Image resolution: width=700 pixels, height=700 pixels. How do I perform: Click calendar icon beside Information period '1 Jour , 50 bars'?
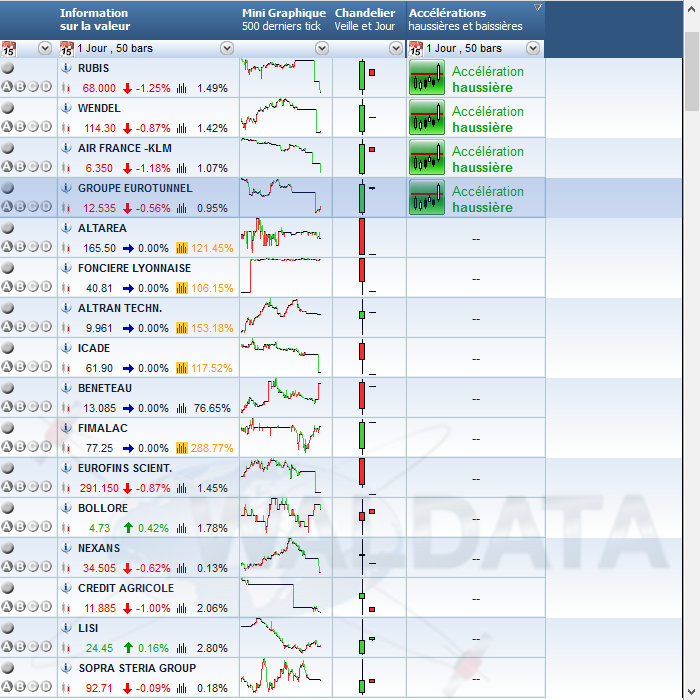pos(67,49)
